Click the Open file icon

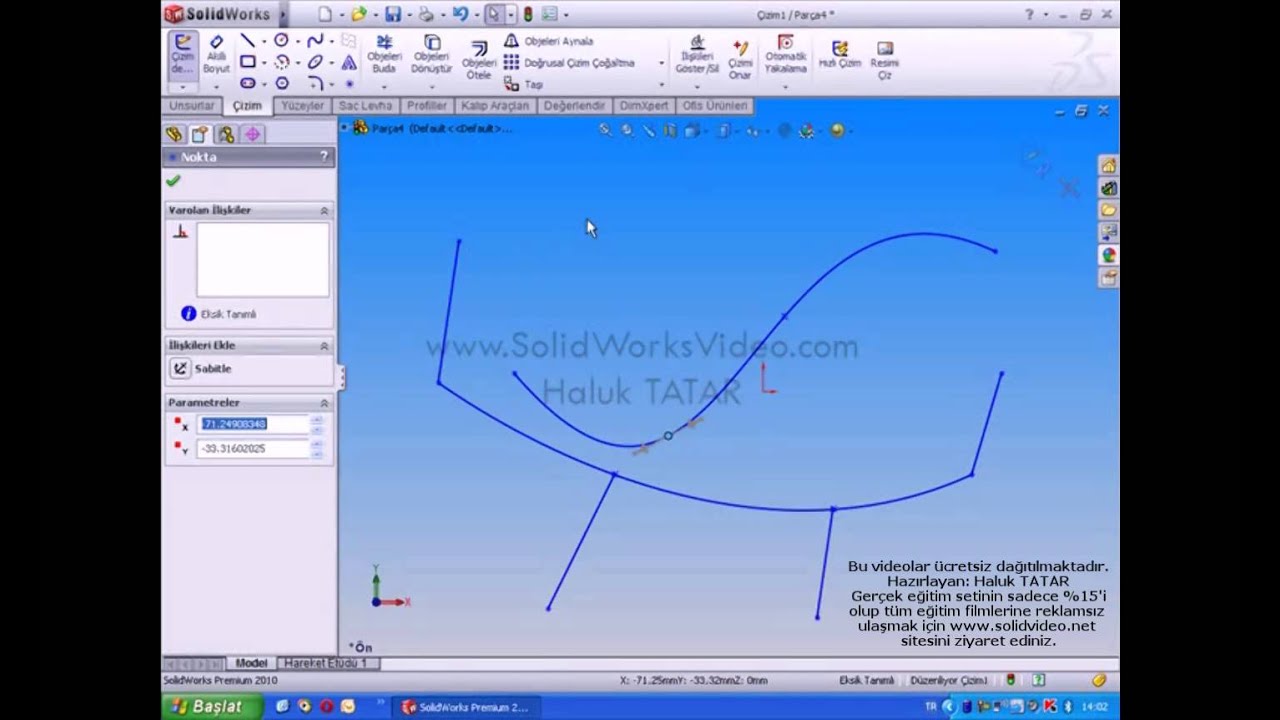358,14
